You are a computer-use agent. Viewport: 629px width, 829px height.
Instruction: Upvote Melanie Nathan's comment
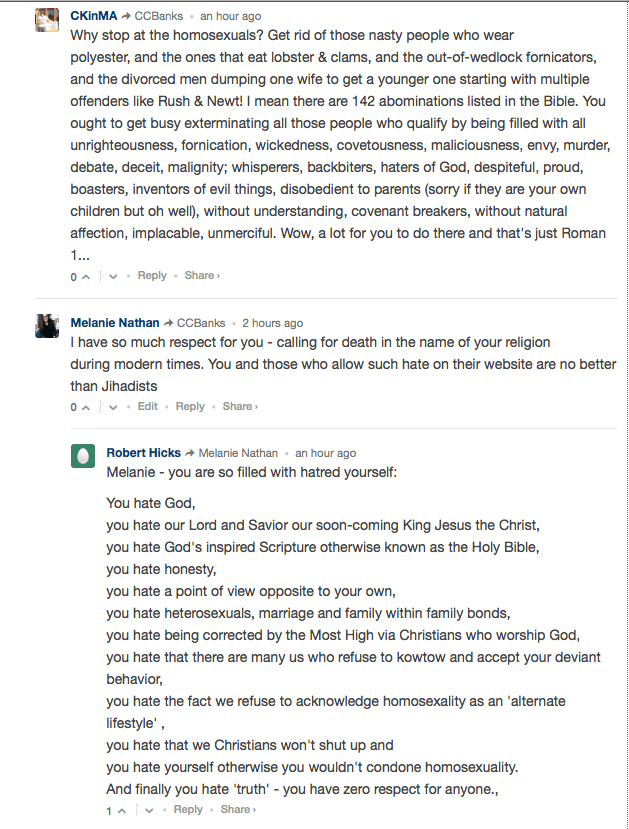[87, 407]
